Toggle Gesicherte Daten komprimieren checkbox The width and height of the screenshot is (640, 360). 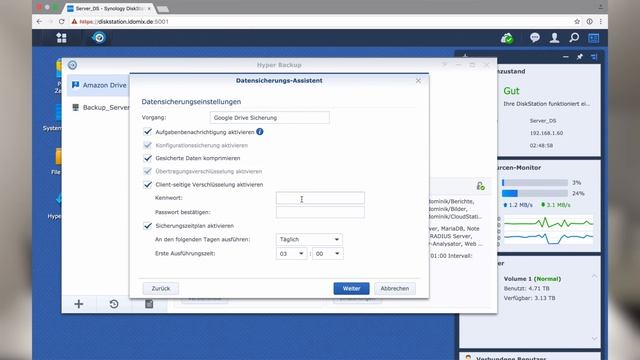click(147, 158)
